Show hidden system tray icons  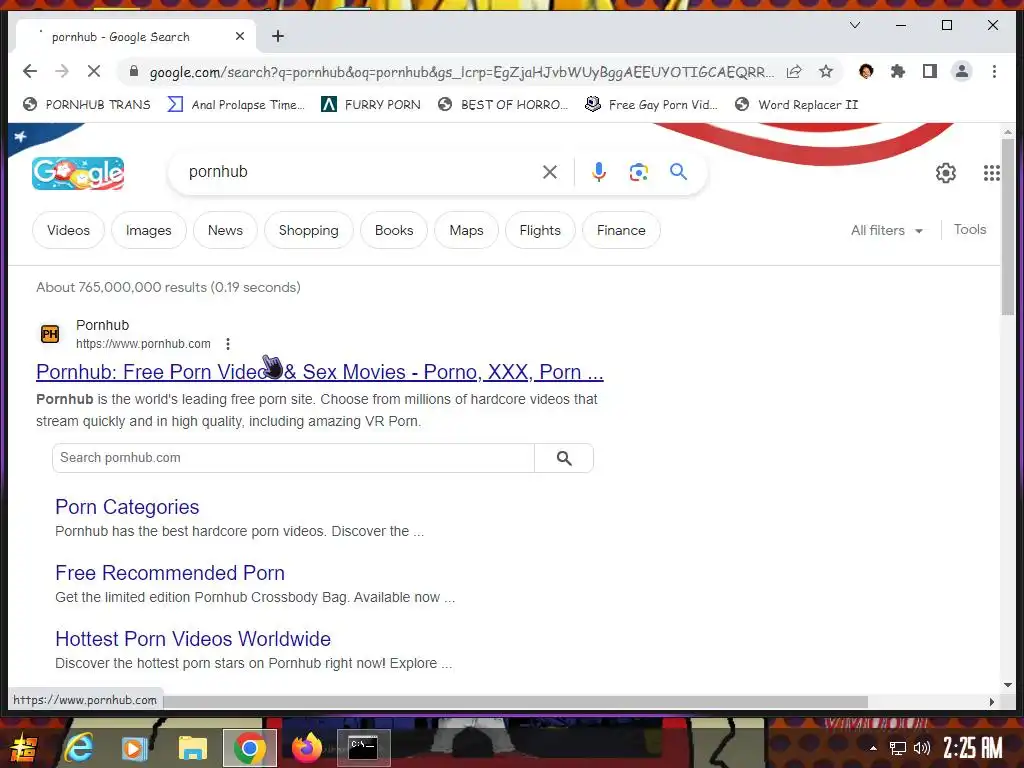(x=873, y=748)
